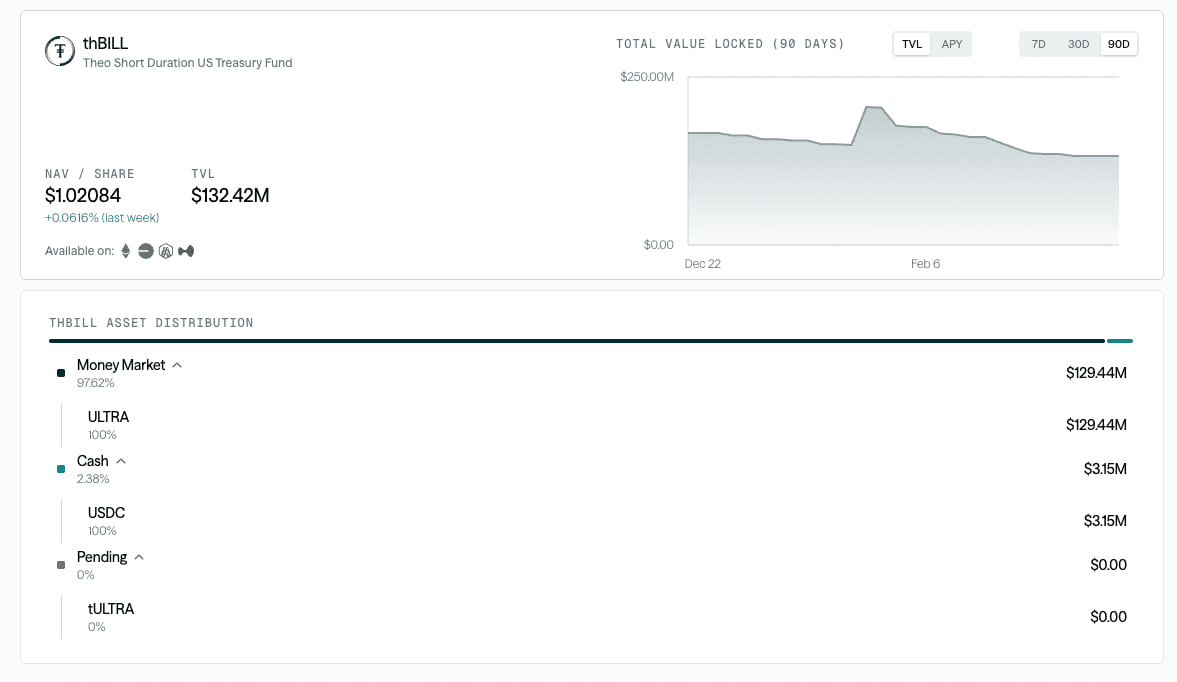This screenshot has height=682, width=1177.
Task: Click the Hyperliquid network icon
Action: click(x=186, y=251)
